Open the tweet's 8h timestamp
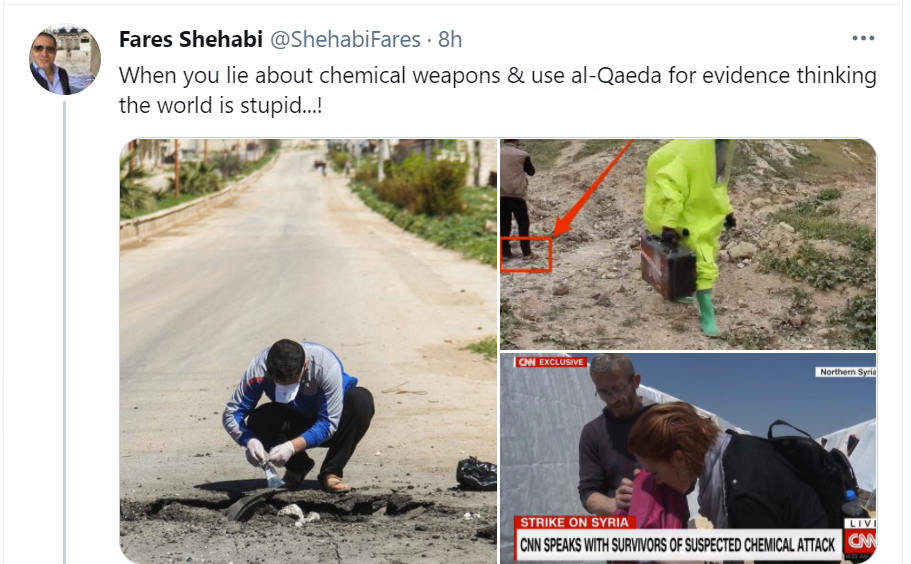This screenshot has width=911, height=564. [x=450, y=39]
